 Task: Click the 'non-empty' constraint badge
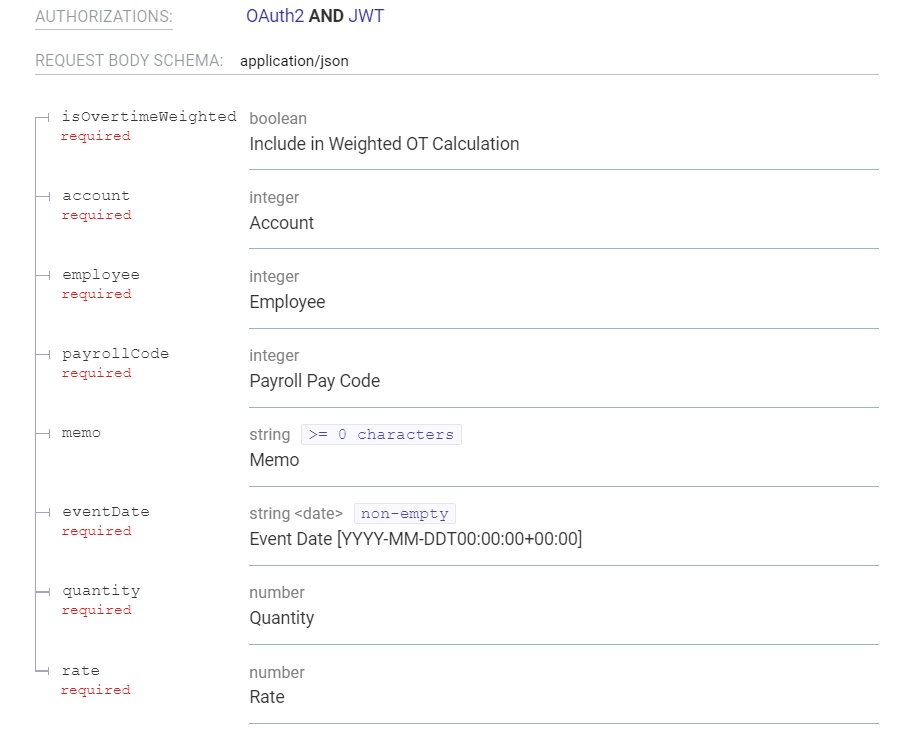tap(405, 513)
